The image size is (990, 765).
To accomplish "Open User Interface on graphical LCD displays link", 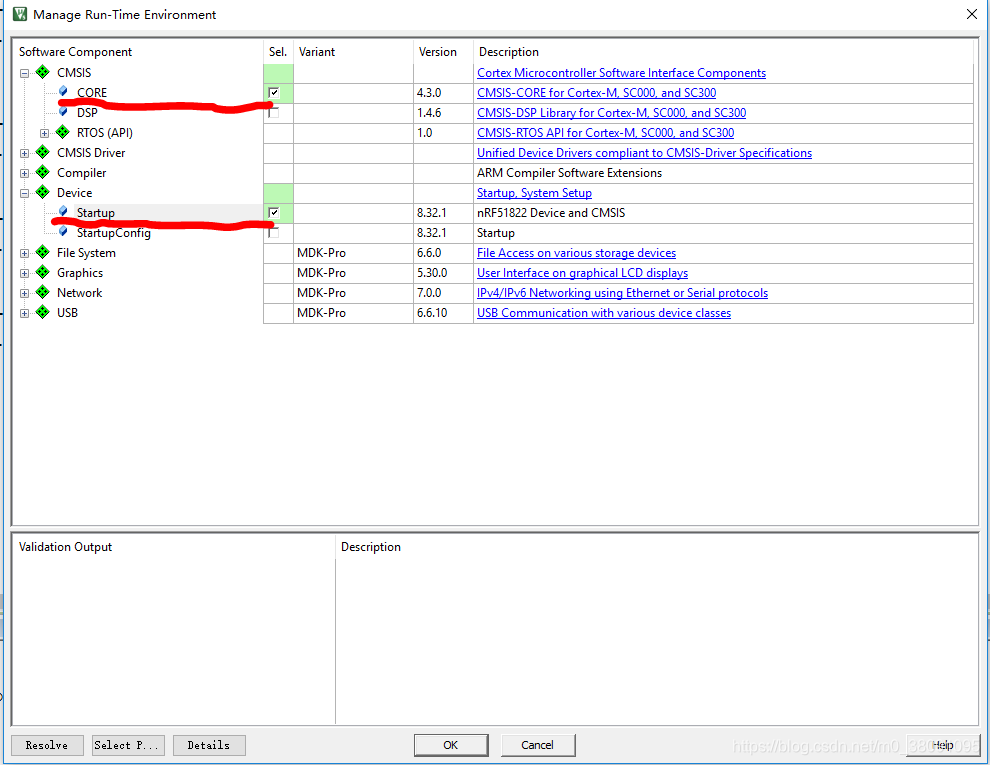I will click(582, 273).
